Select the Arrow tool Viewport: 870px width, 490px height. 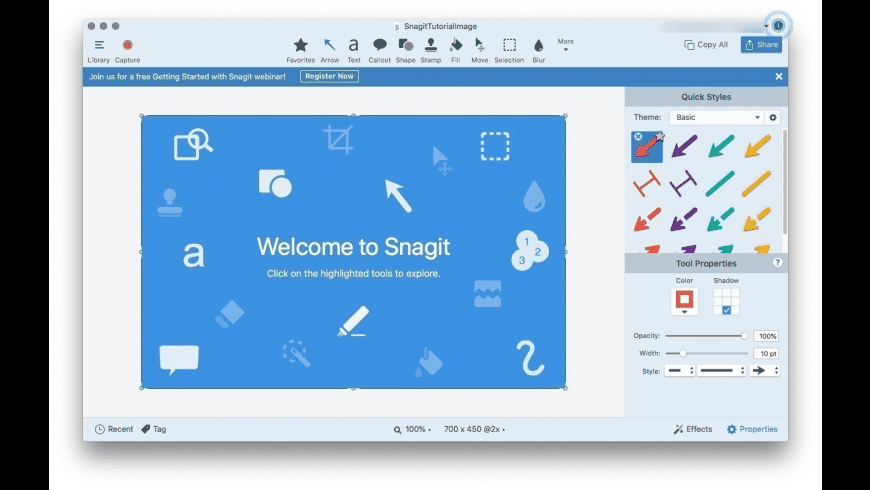pos(330,50)
